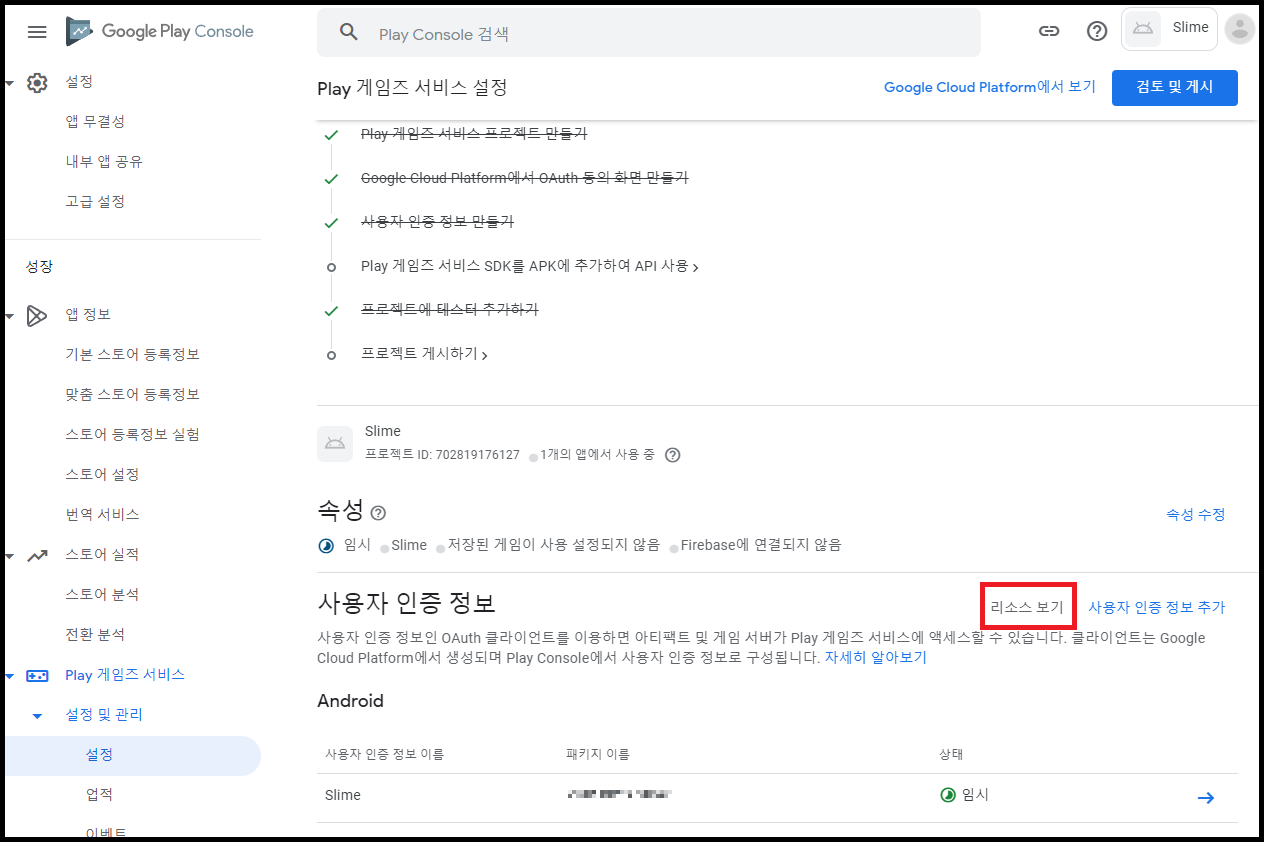Open 번역 서비스 in sidebar
Screen dimensions: 1264x842
pyautogui.click(x=102, y=514)
